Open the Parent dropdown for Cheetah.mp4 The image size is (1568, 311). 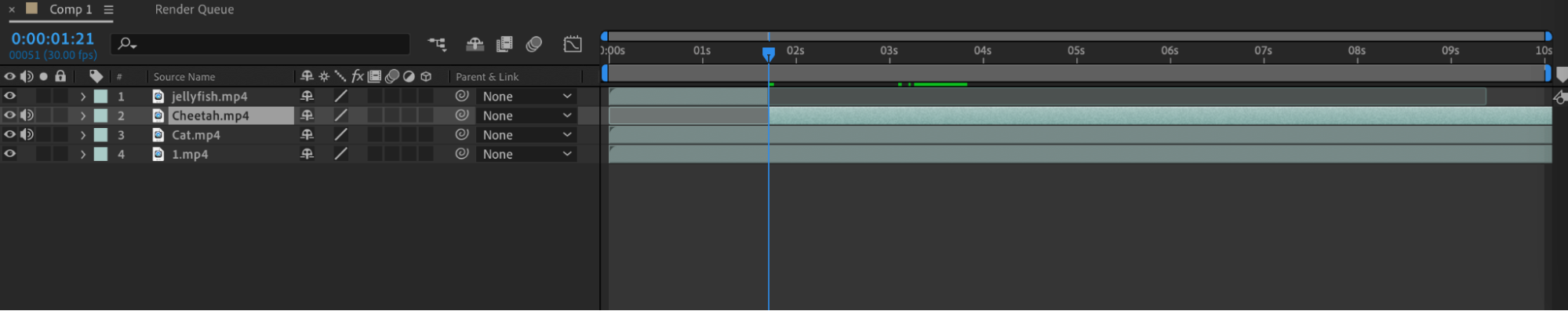(x=526, y=115)
